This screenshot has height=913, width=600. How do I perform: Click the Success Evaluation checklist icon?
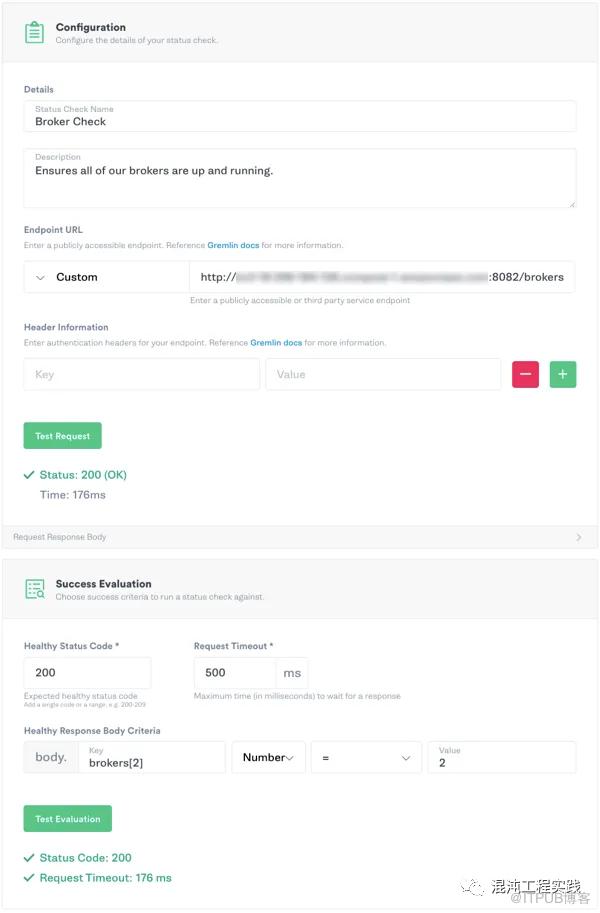[35, 589]
